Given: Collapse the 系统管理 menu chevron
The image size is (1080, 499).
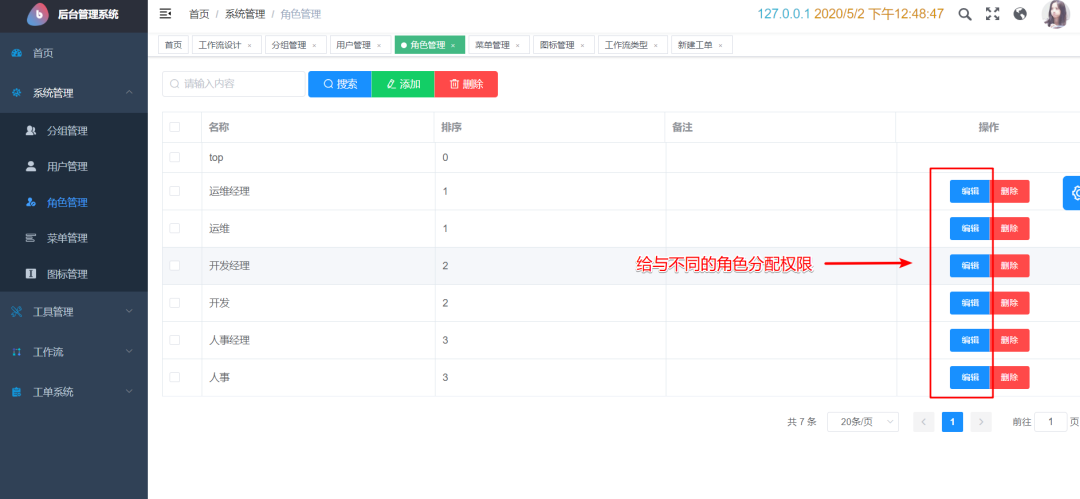Looking at the screenshot, I should click(x=129, y=92).
